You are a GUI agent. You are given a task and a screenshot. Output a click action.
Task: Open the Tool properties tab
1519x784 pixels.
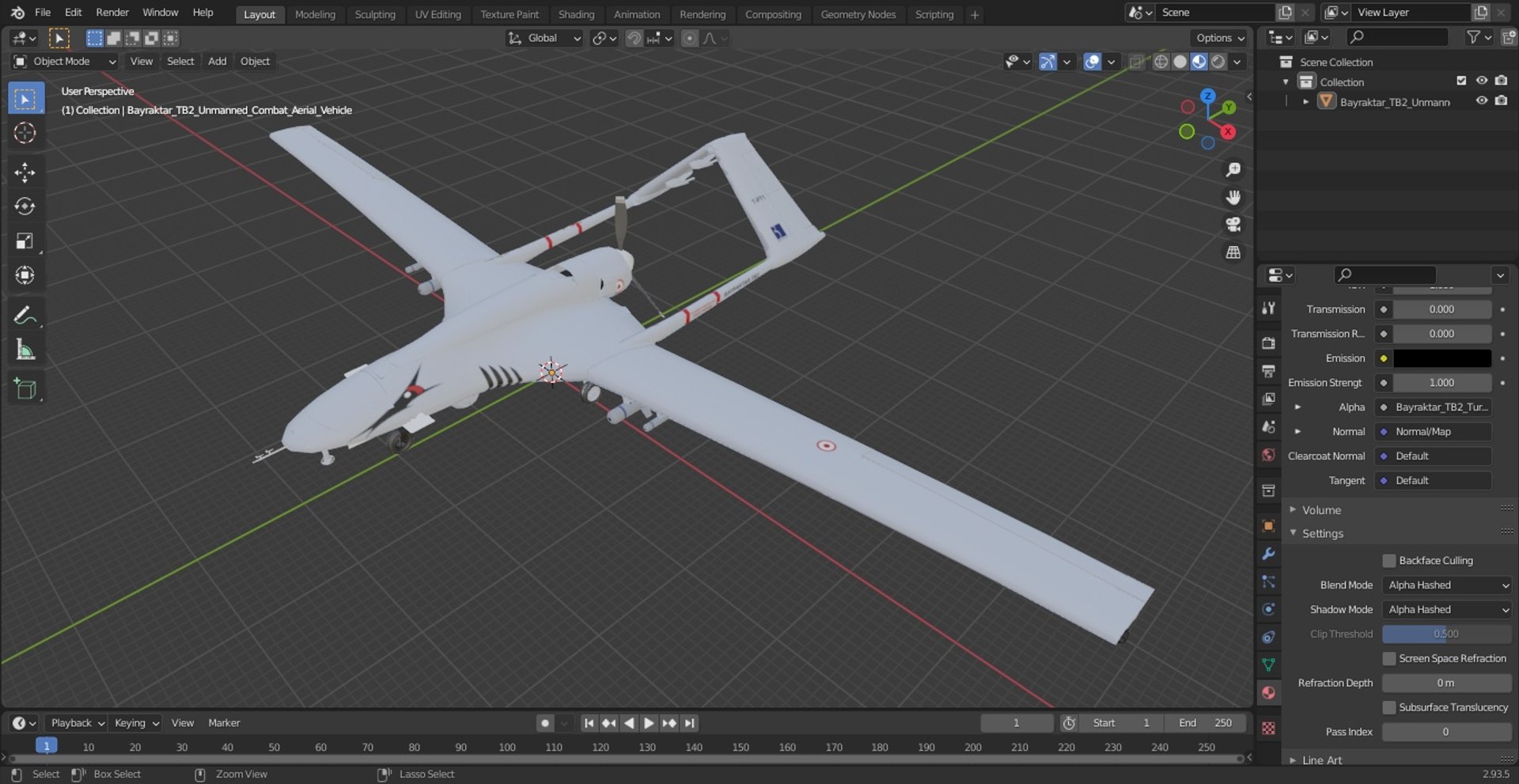(x=1268, y=309)
